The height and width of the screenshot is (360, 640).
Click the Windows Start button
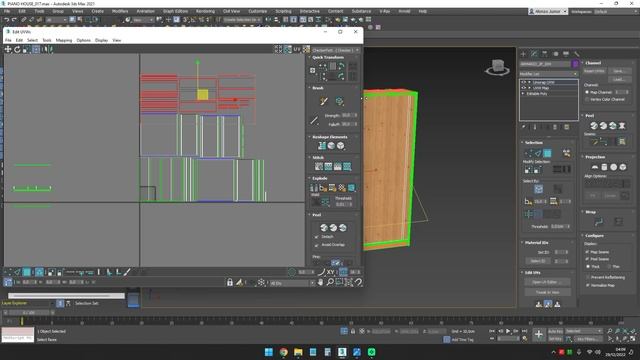tap(269, 352)
